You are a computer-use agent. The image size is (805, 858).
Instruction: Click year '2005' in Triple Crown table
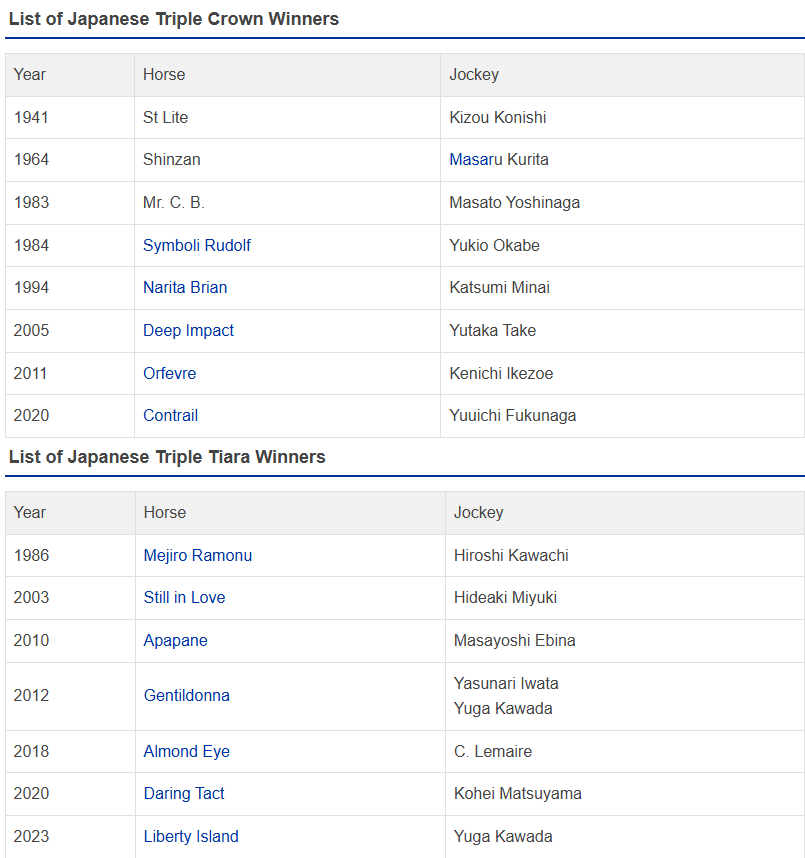[31, 331]
